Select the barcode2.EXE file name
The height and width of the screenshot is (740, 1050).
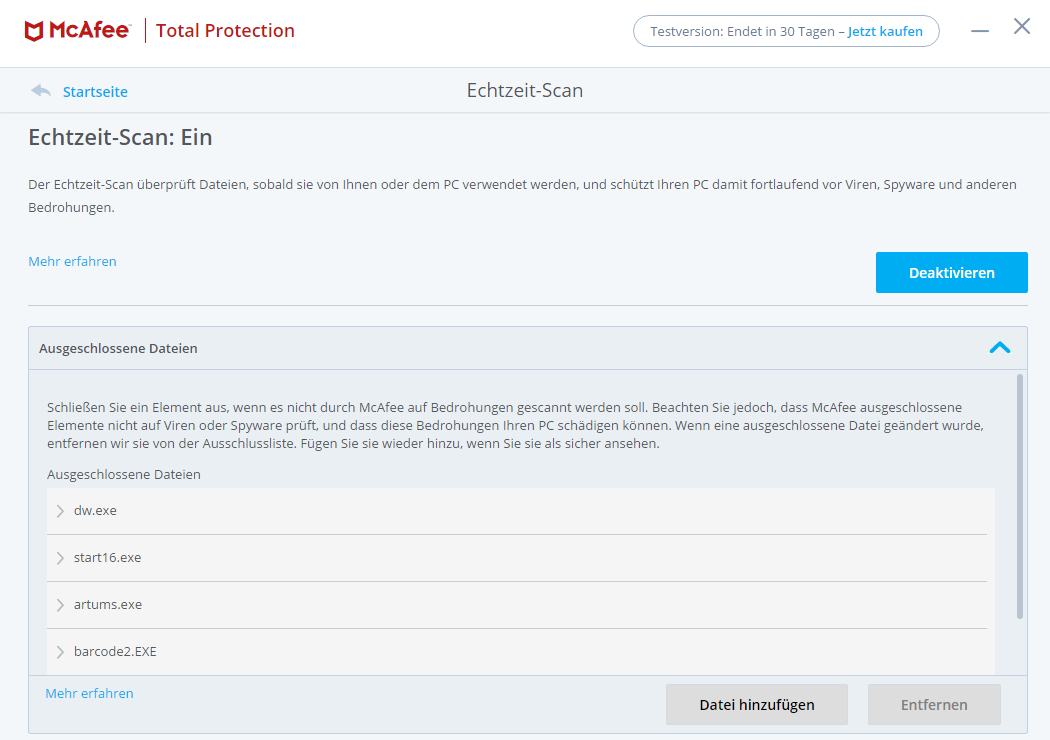coord(115,651)
